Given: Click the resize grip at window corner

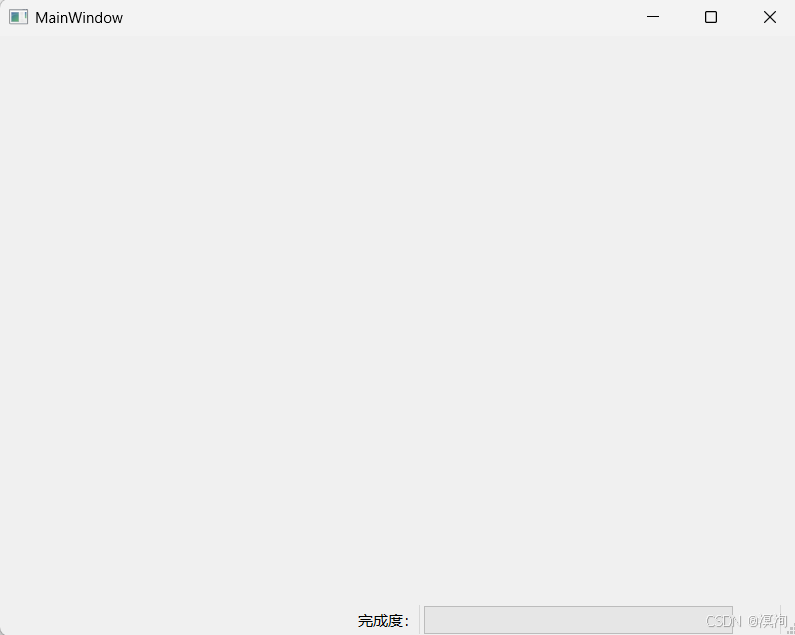Looking at the screenshot, I should tap(790, 629).
